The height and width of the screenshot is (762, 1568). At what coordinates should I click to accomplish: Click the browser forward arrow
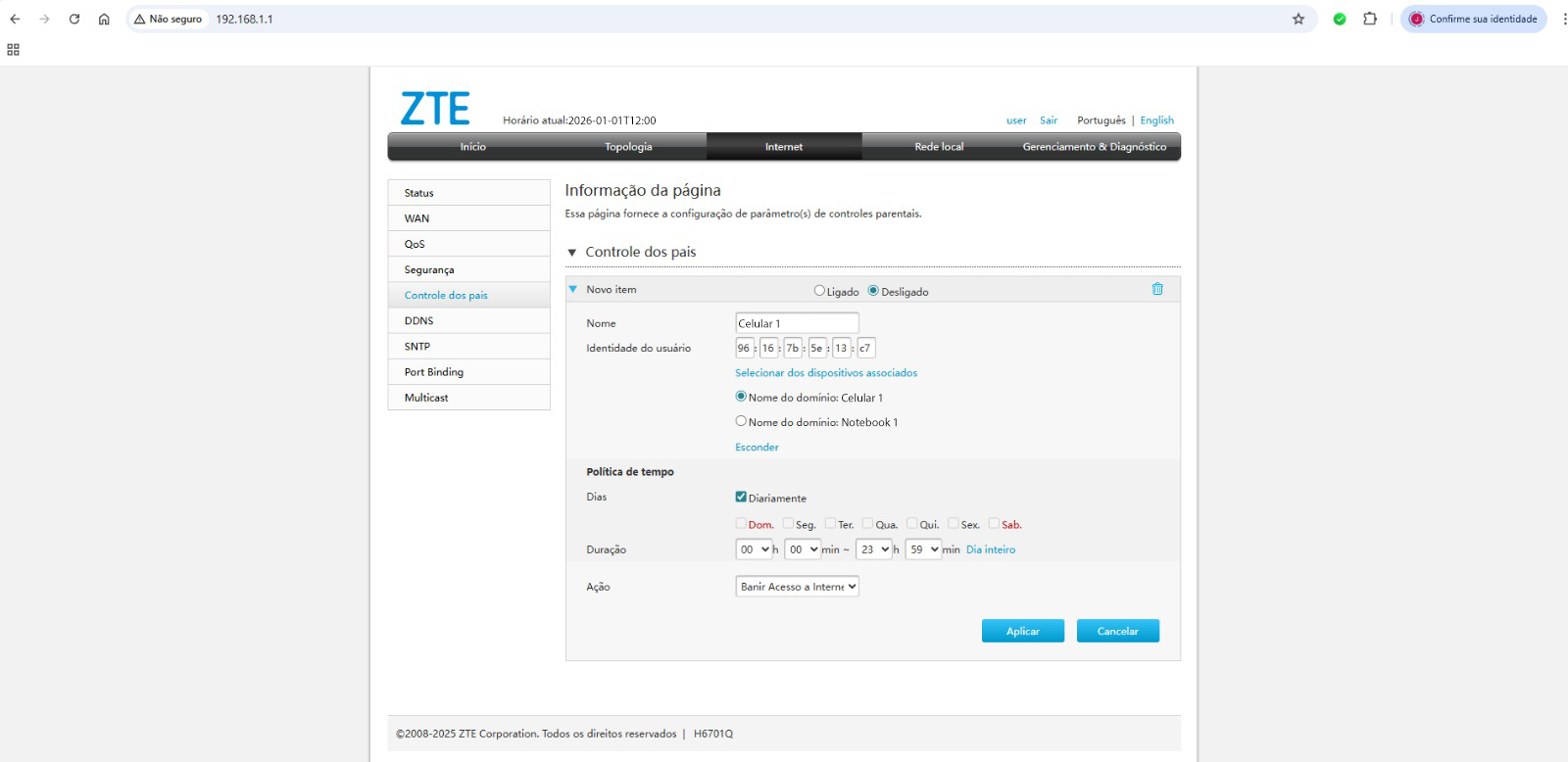[x=44, y=19]
